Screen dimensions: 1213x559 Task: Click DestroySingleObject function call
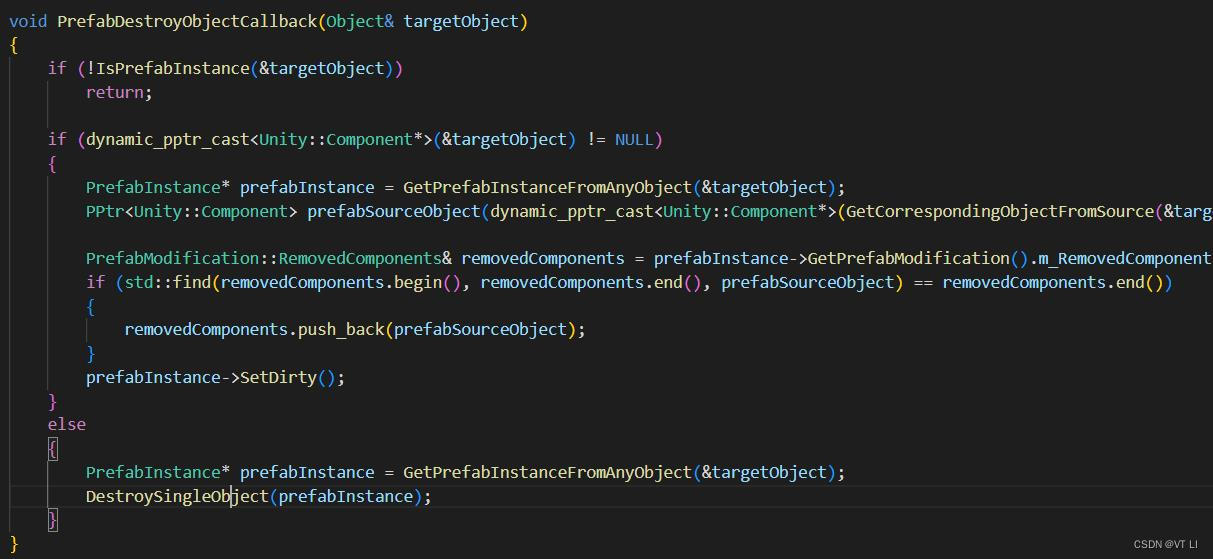pos(177,496)
